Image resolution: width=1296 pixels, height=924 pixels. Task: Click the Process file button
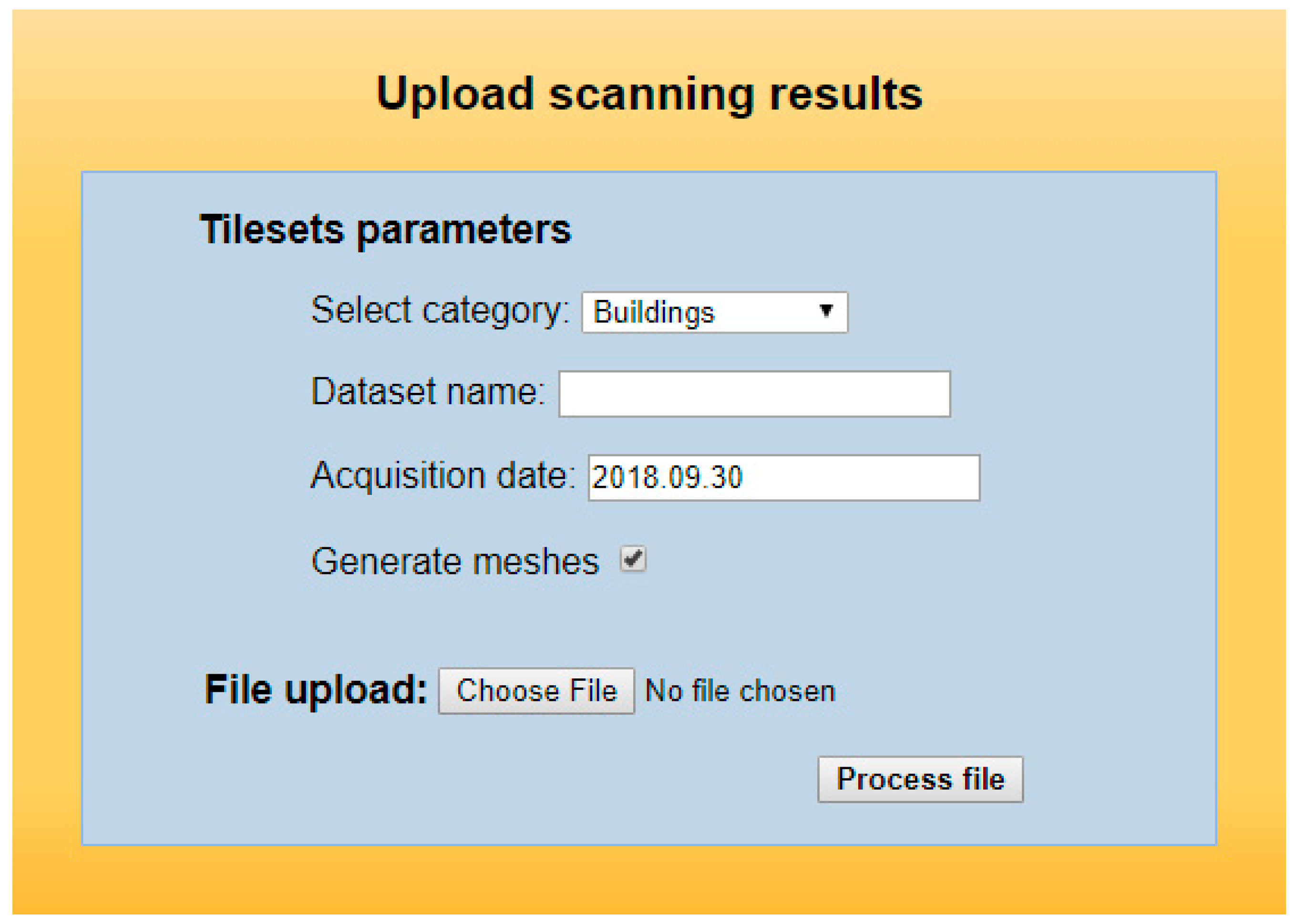(919, 779)
